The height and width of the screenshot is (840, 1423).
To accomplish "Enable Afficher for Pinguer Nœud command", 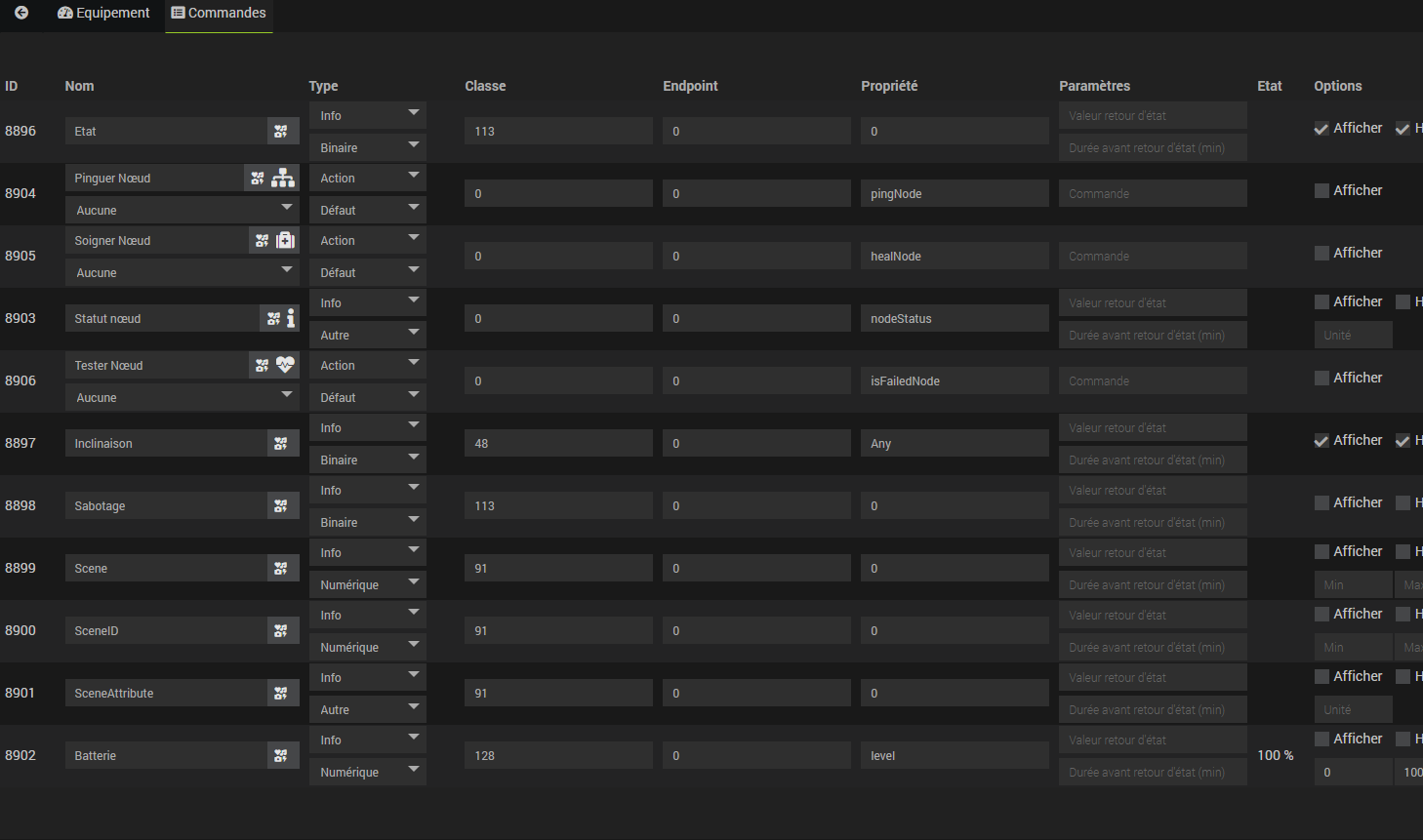I will 1321,191.
